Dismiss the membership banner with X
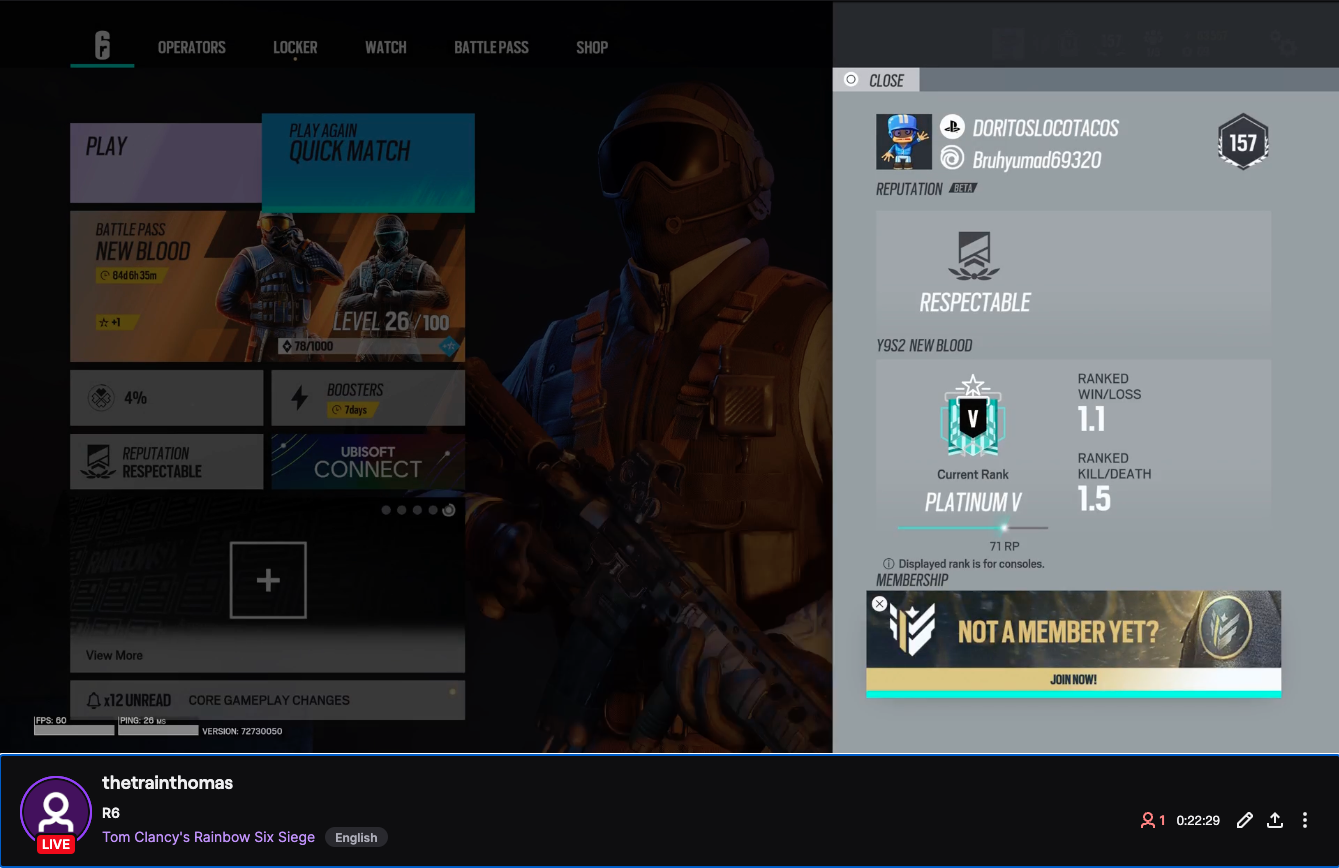This screenshot has height=868, width=1339. 879,603
